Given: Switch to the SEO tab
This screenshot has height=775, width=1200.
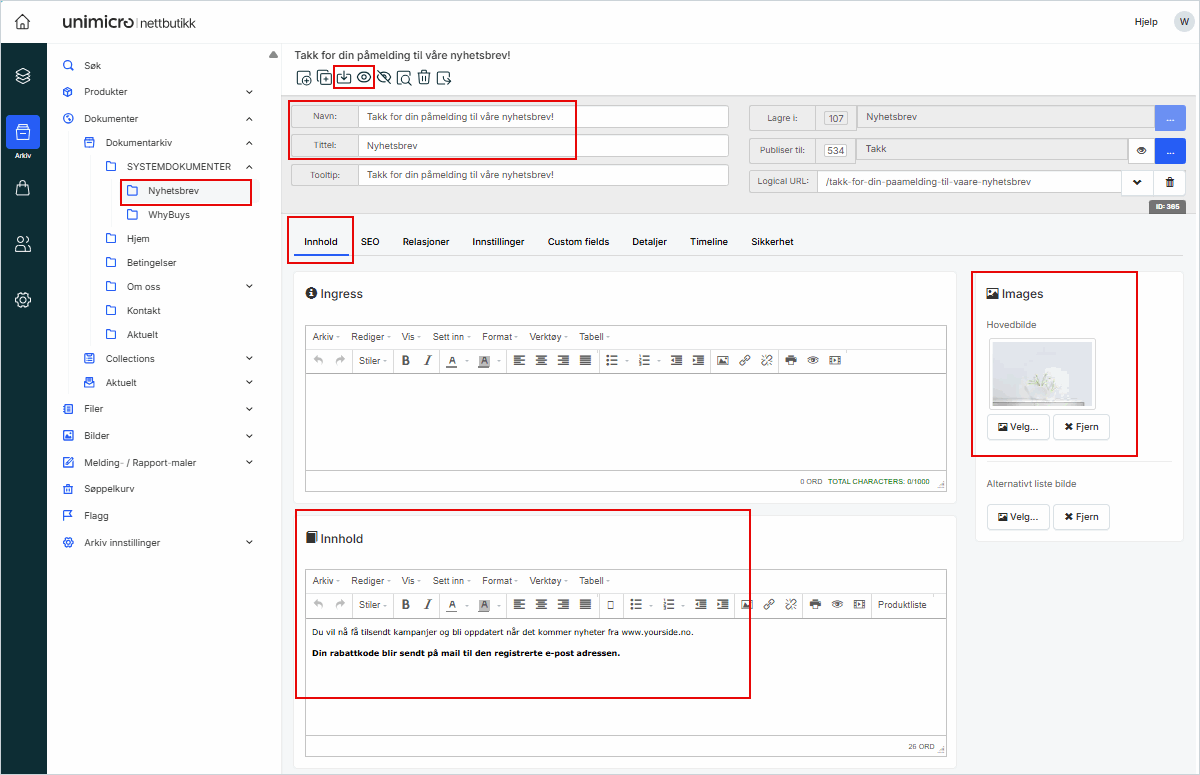Looking at the screenshot, I should click(370, 242).
